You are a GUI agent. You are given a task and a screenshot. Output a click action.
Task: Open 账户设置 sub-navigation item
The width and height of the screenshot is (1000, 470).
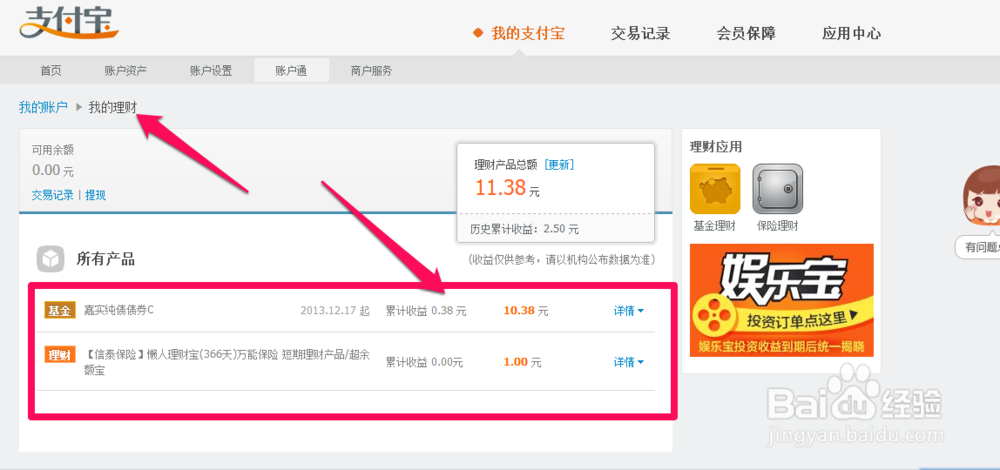pos(211,71)
